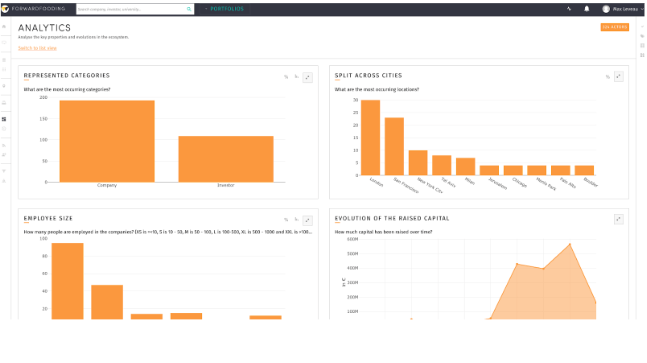Viewport: 647px width, 363px height.
Task: Click the tallest bar in Employee Size chart
Action: click(x=67, y=281)
